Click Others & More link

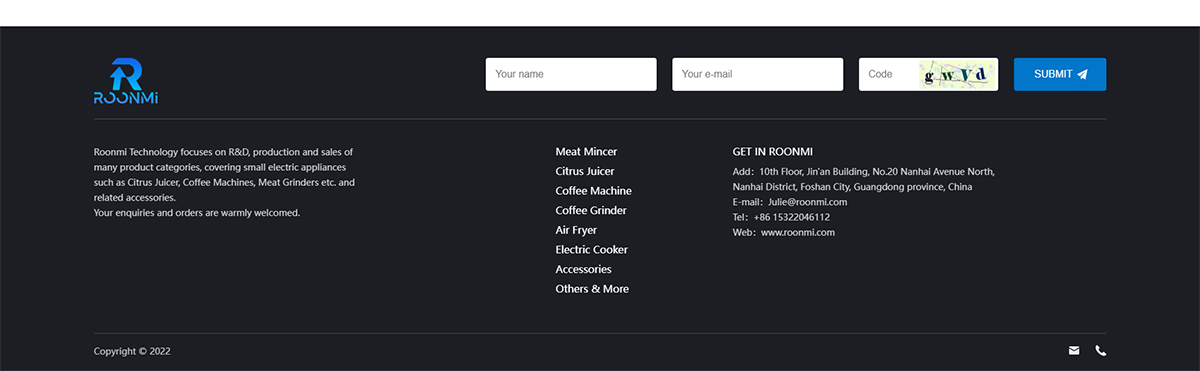click(592, 289)
